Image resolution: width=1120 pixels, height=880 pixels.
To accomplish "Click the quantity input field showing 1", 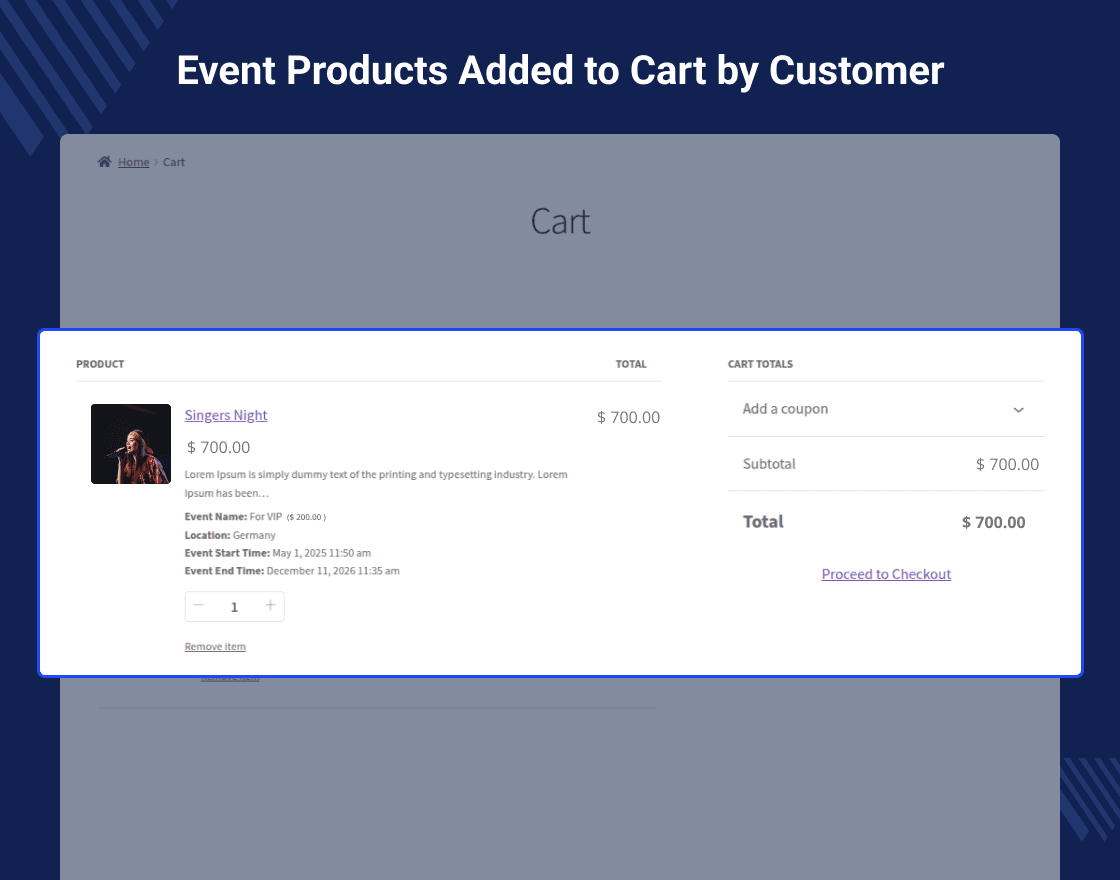I will (234, 606).
